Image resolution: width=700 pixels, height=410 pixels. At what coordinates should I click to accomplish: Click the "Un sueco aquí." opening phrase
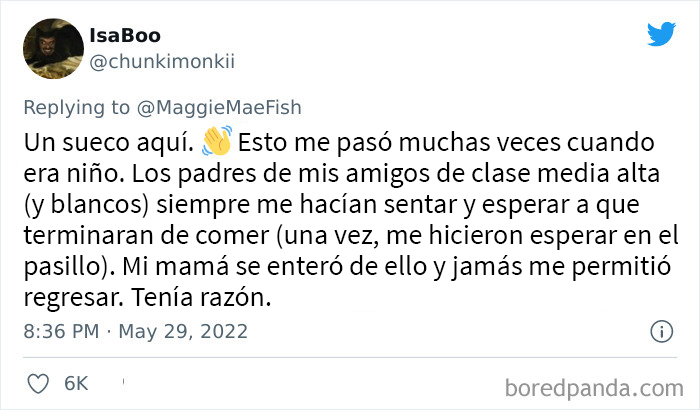tap(108, 143)
